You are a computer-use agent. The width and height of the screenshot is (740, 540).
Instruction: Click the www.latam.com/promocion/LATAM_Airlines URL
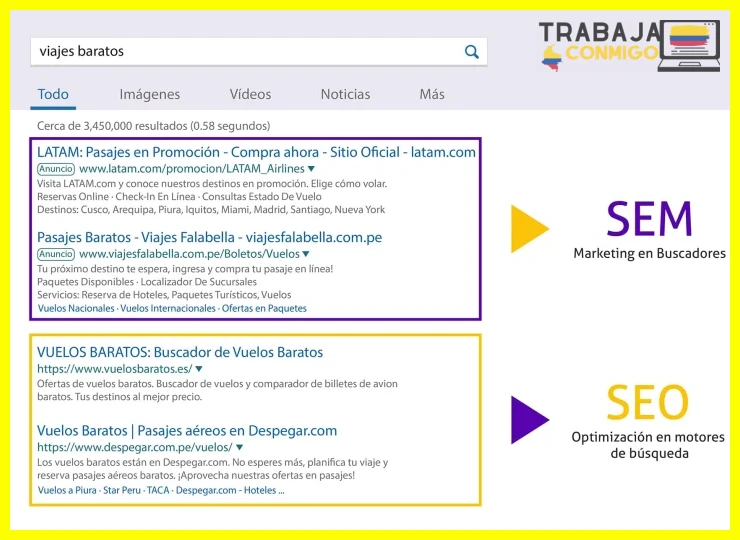[192, 169]
